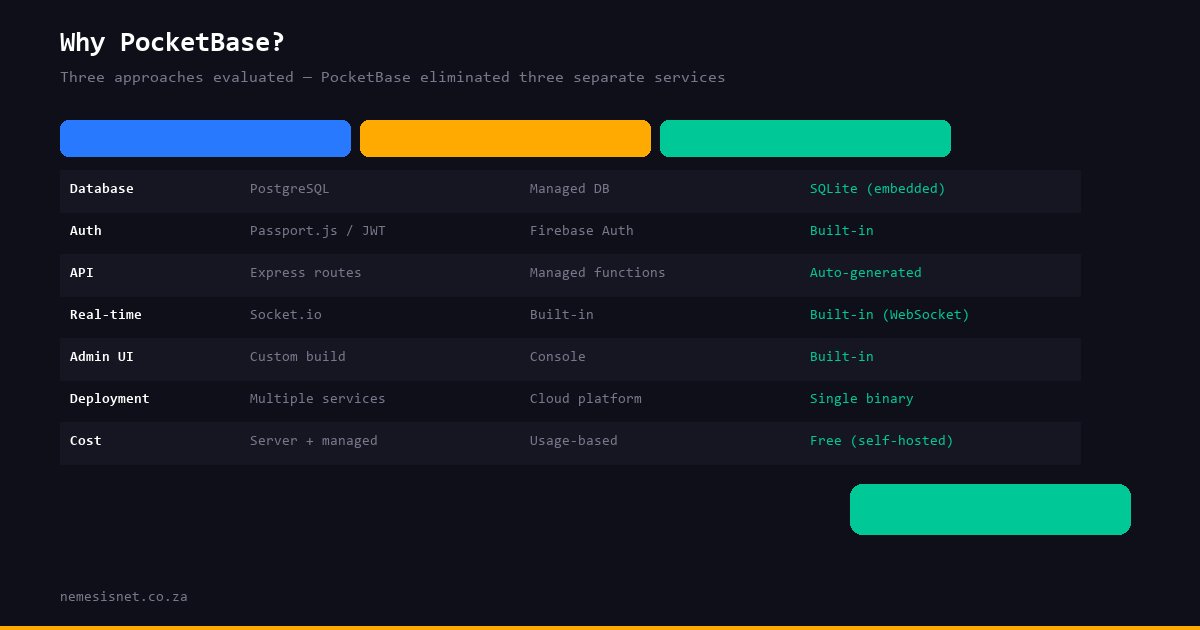Click the "Managed functions" cell

pos(598,272)
